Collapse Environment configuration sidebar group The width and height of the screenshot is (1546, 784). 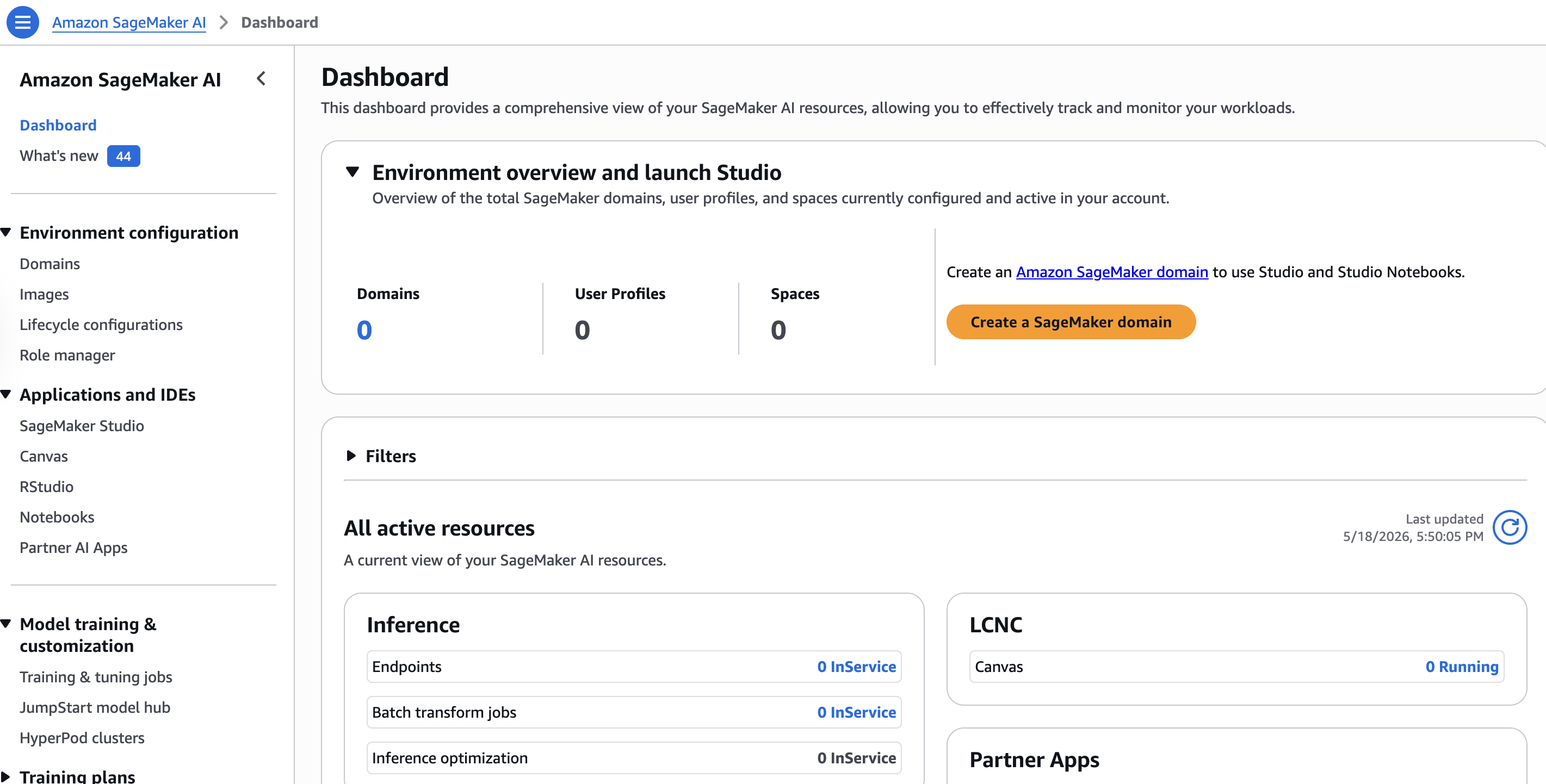click(6, 232)
